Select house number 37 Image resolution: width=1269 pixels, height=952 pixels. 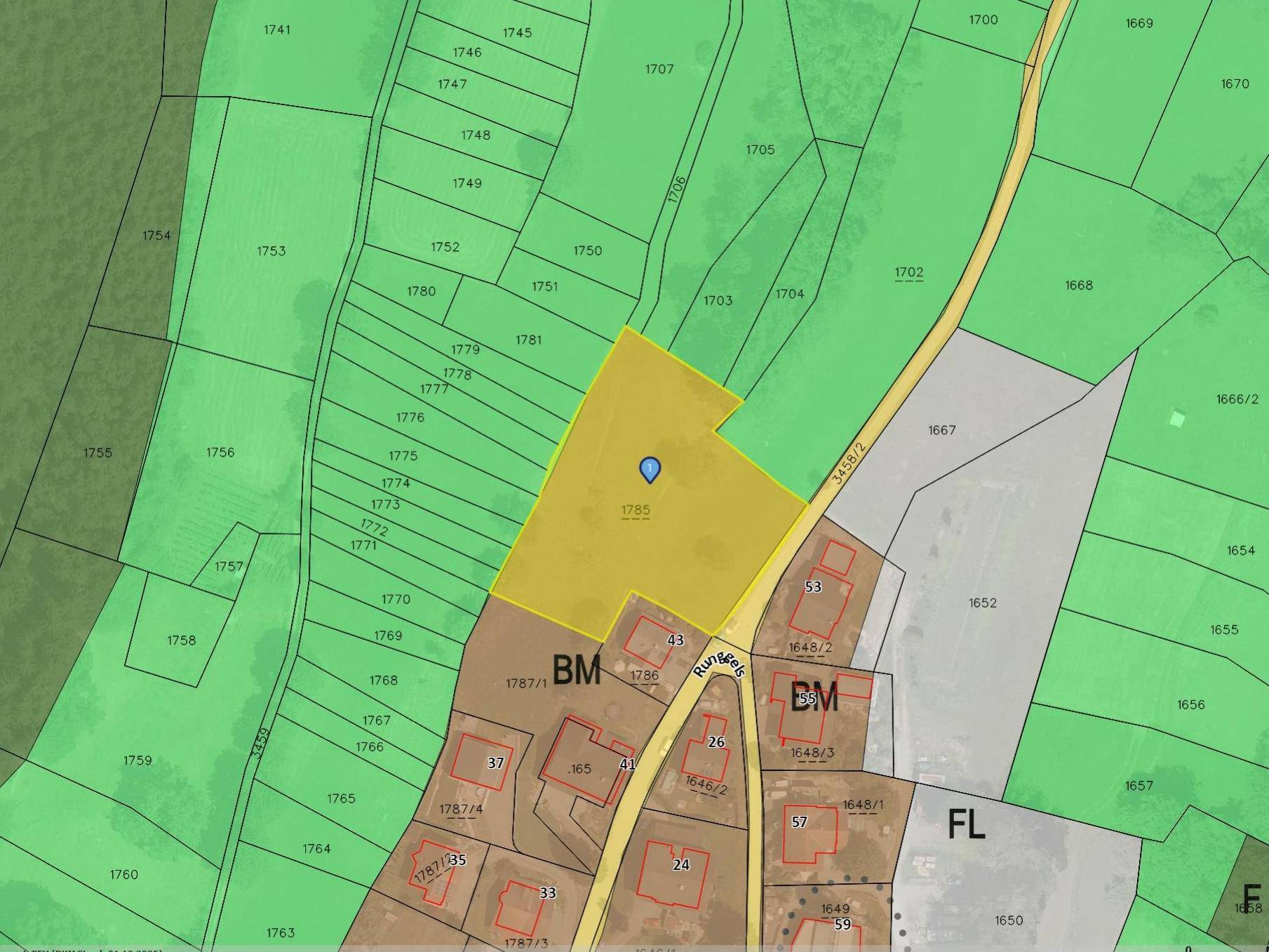(496, 763)
